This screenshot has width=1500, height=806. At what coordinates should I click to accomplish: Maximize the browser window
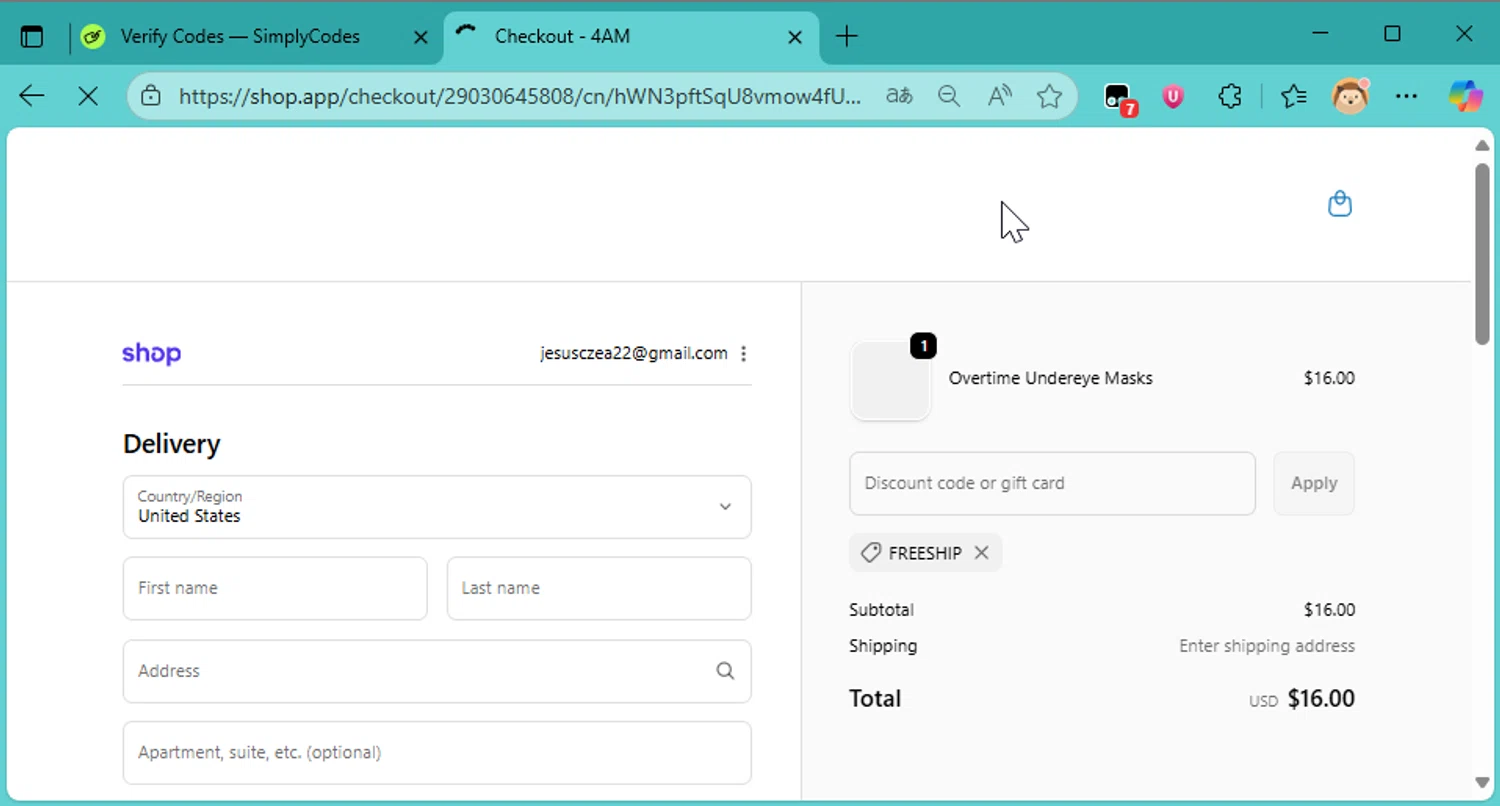(1392, 35)
